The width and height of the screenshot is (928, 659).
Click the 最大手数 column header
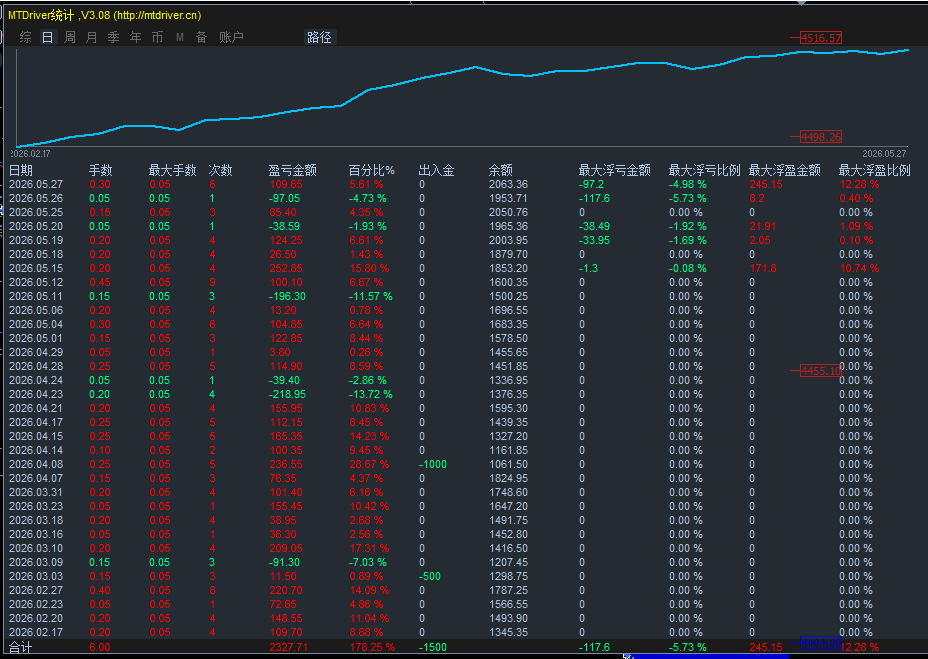click(172, 171)
